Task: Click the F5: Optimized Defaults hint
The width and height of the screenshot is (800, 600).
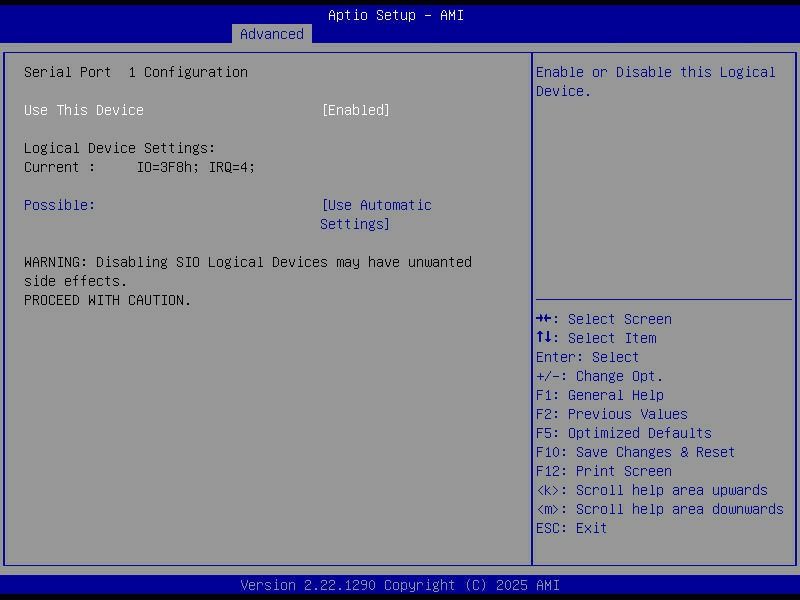Action: (x=623, y=433)
